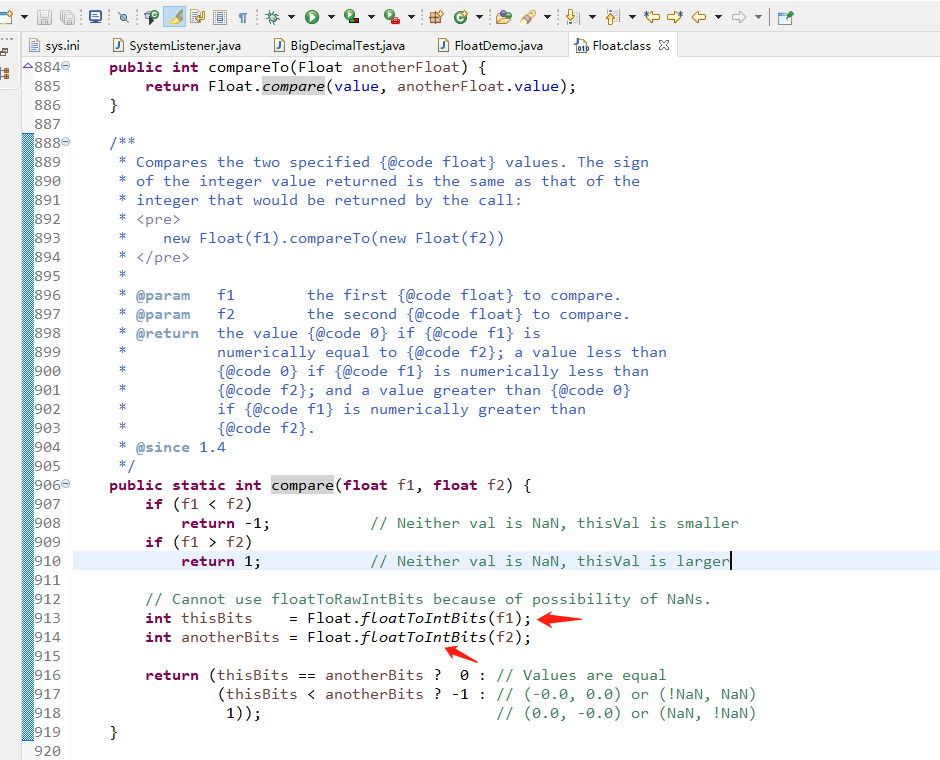The image size is (940, 760).
Task: Click '@since 1.4' Javadoc tag
Action: click(180, 447)
